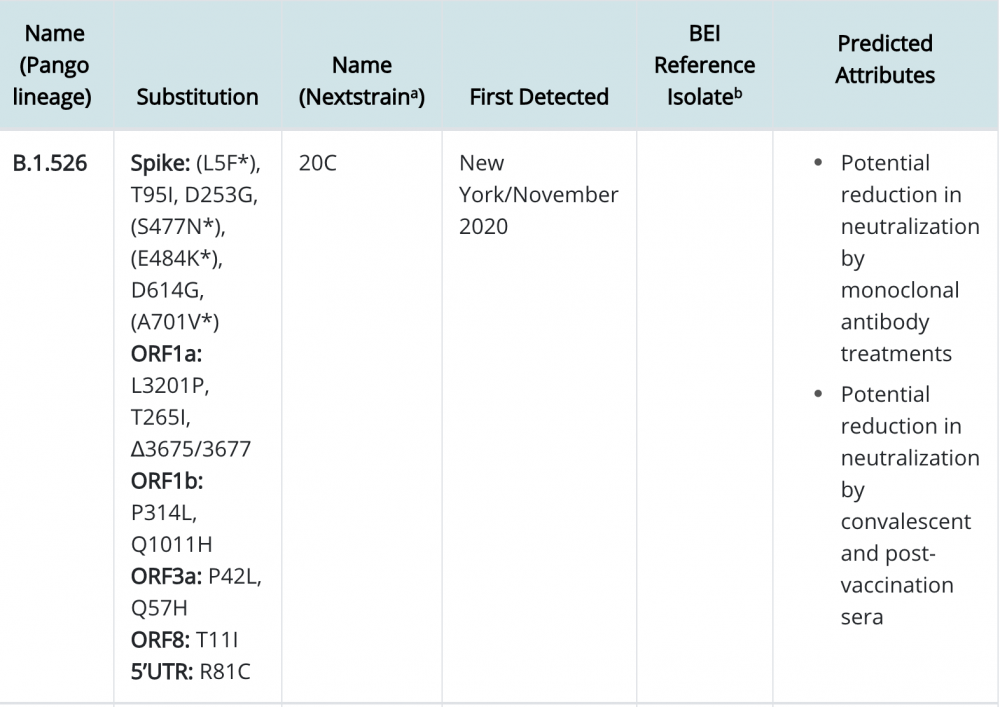This screenshot has width=1000, height=707.
Task: Click the Predicted Attributes column header
Action: pos(885,59)
